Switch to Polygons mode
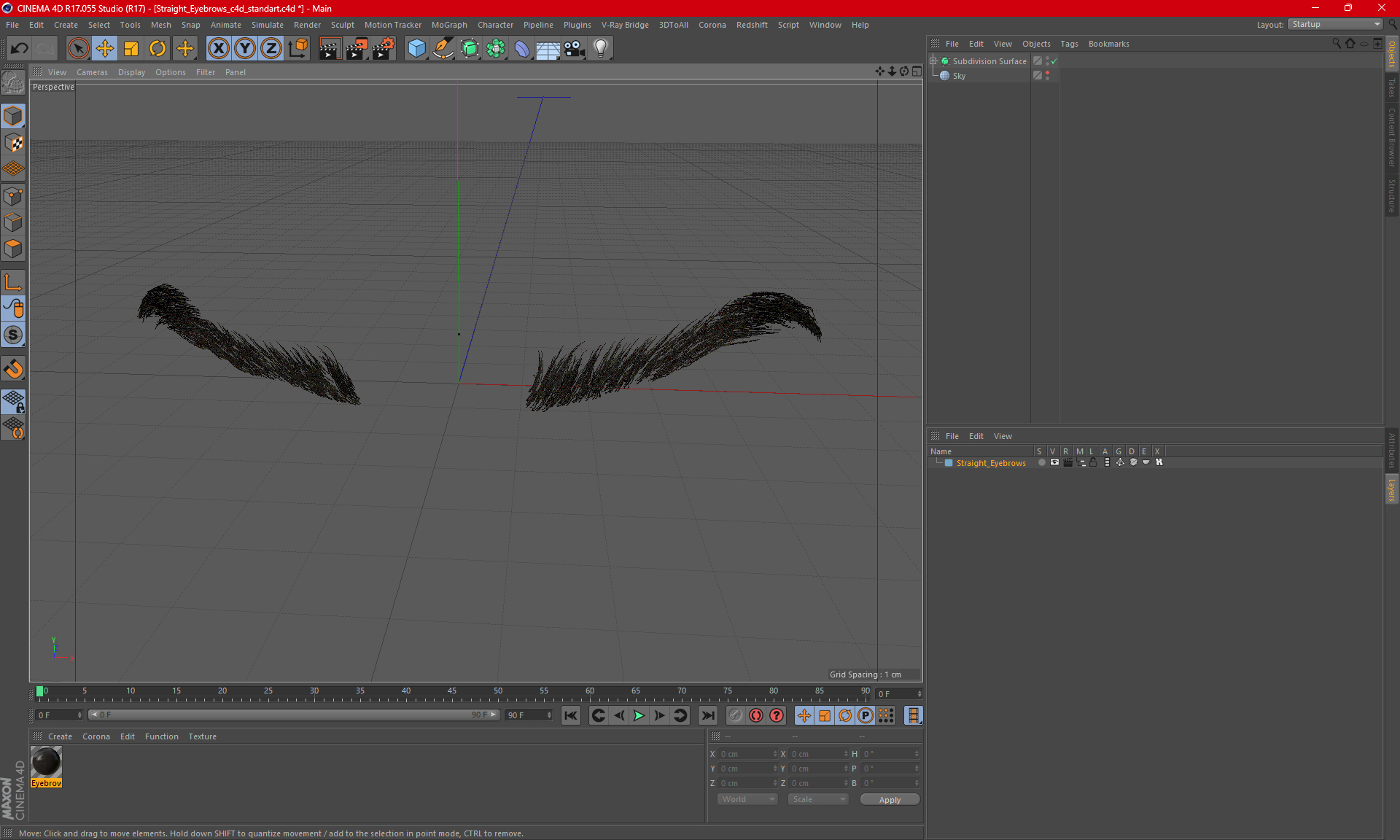This screenshot has height=840, width=1400. coord(13,249)
